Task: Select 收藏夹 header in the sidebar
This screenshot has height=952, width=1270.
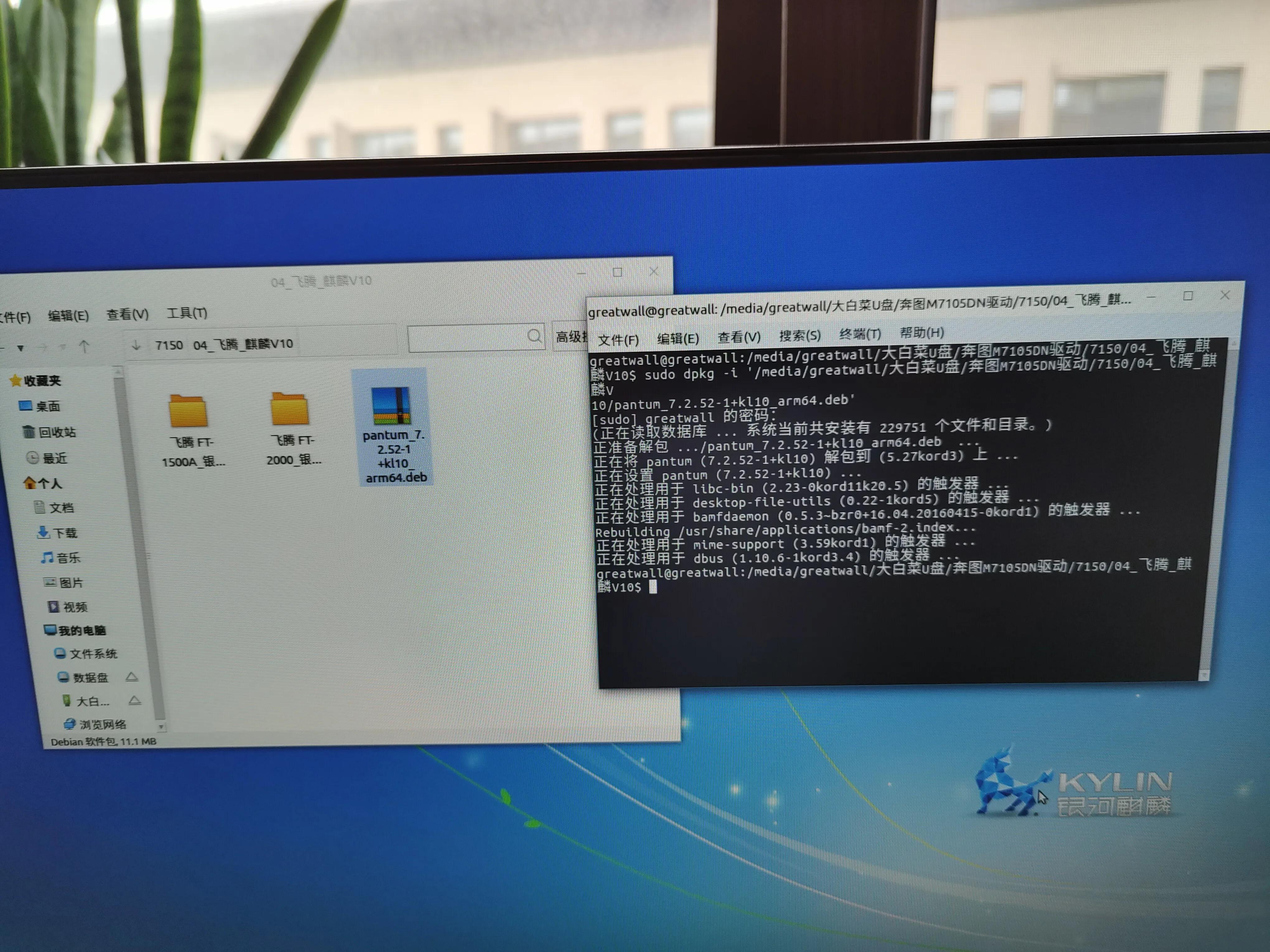Action: (35, 380)
